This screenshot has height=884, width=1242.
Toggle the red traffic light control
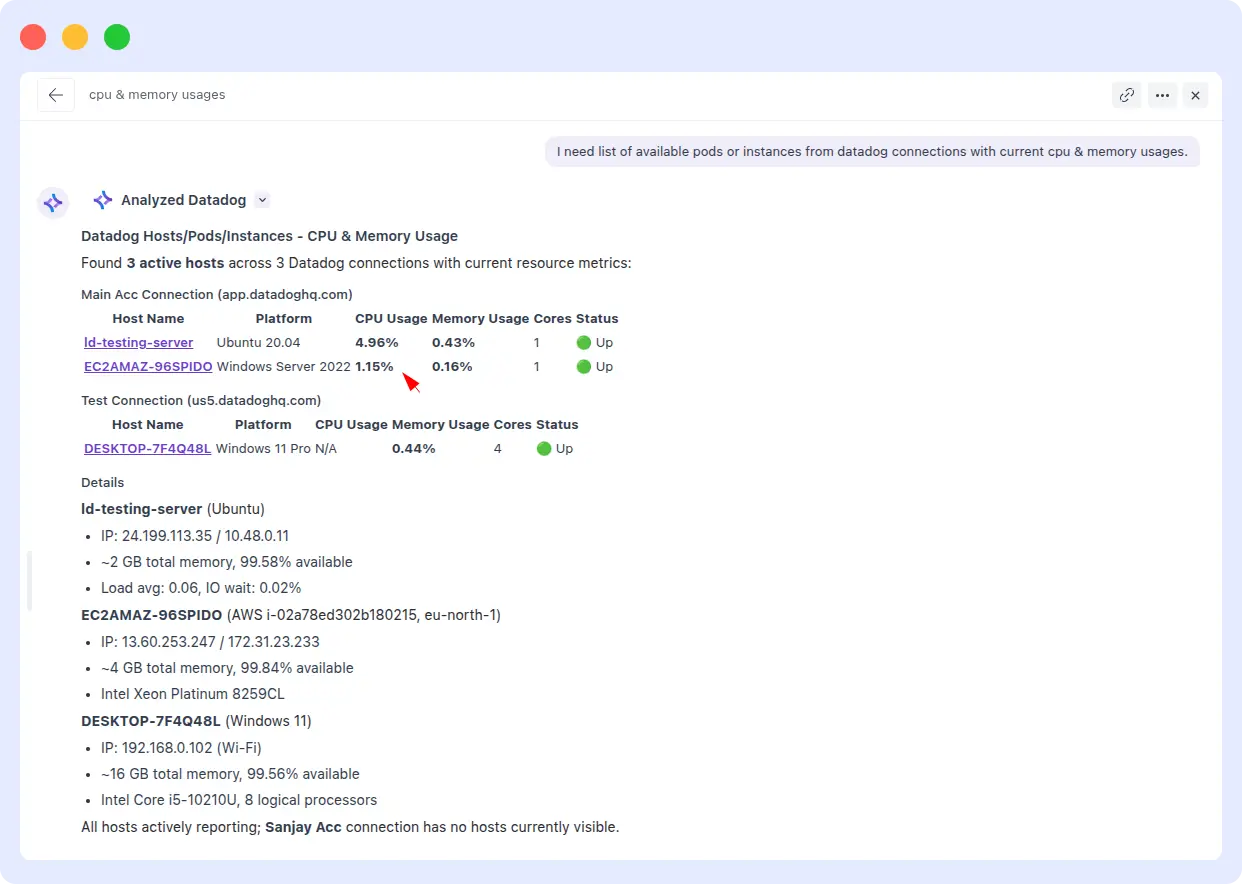click(33, 36)
